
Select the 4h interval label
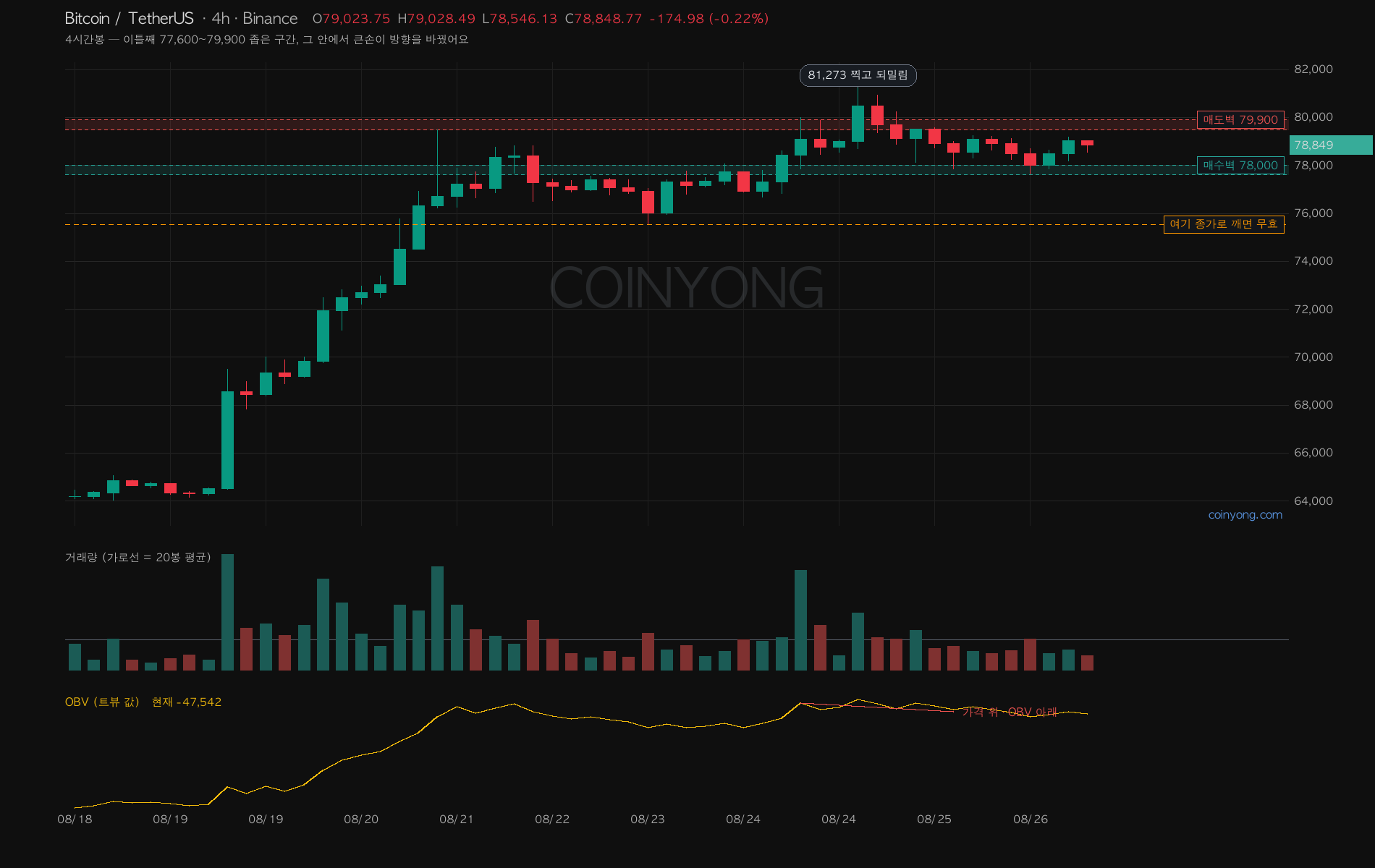(221, 19)
